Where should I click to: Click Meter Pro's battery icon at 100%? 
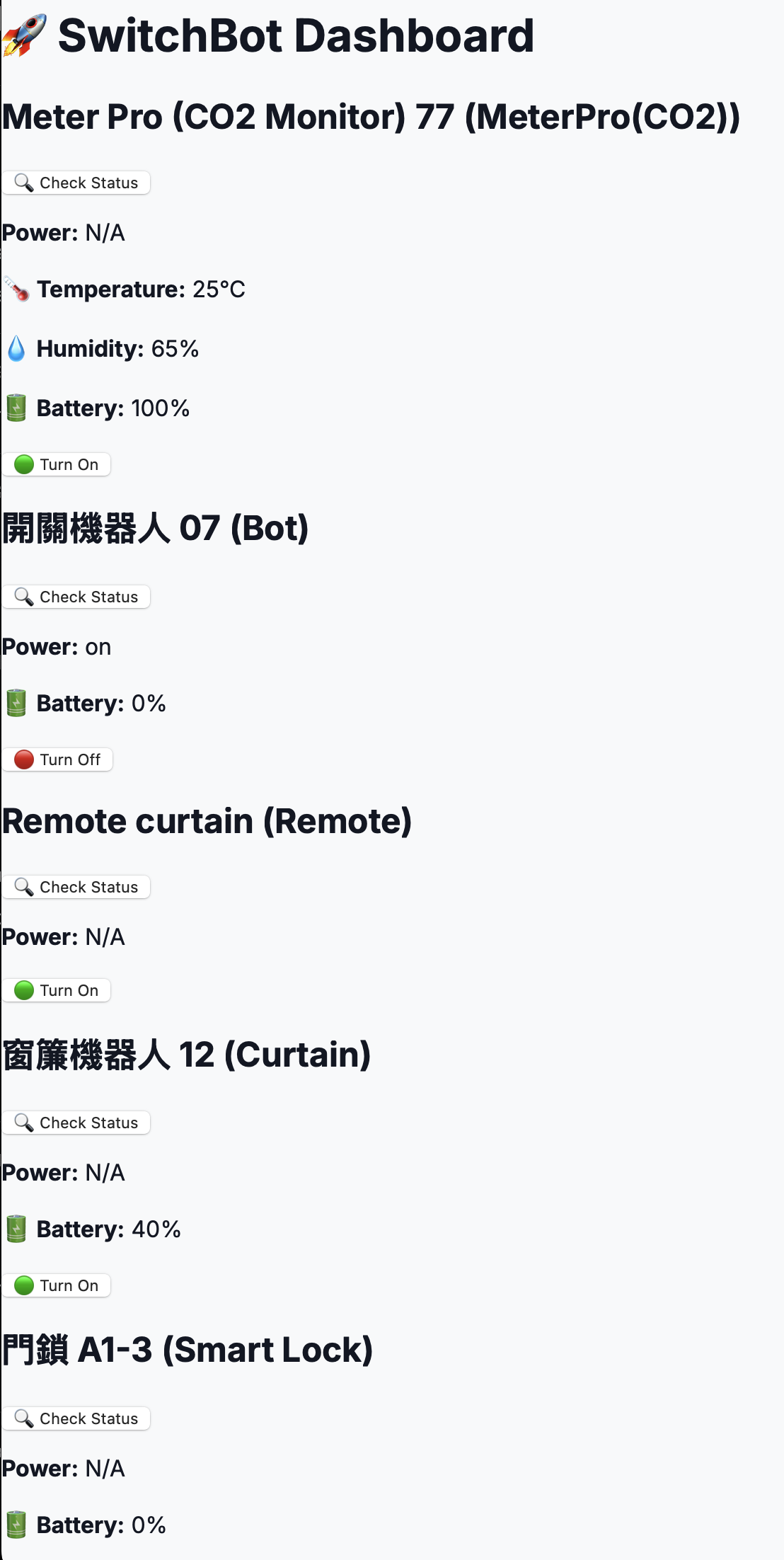pyautogui.click(x=16, y=408)
